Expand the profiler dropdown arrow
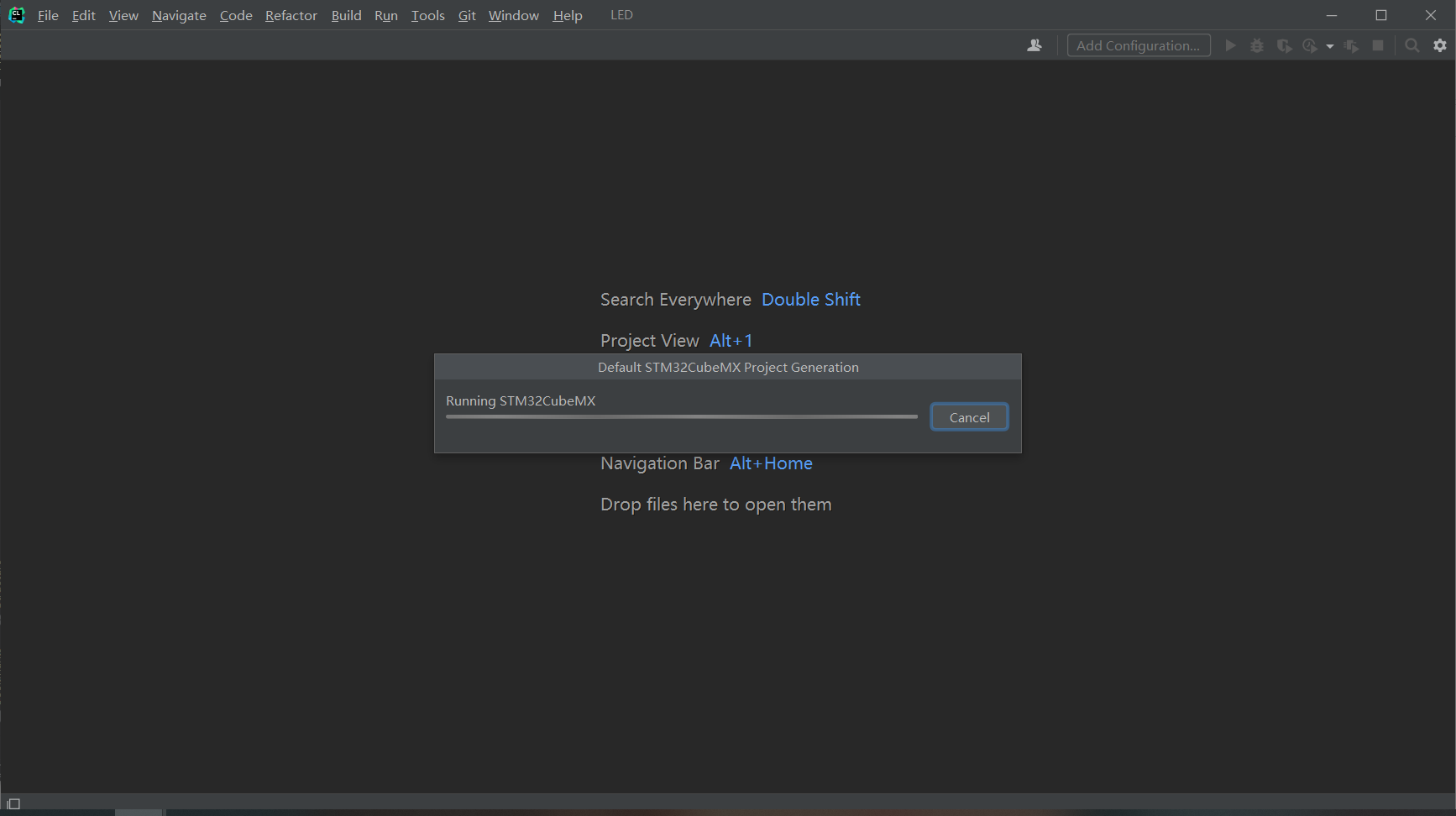 point(1330,46)
